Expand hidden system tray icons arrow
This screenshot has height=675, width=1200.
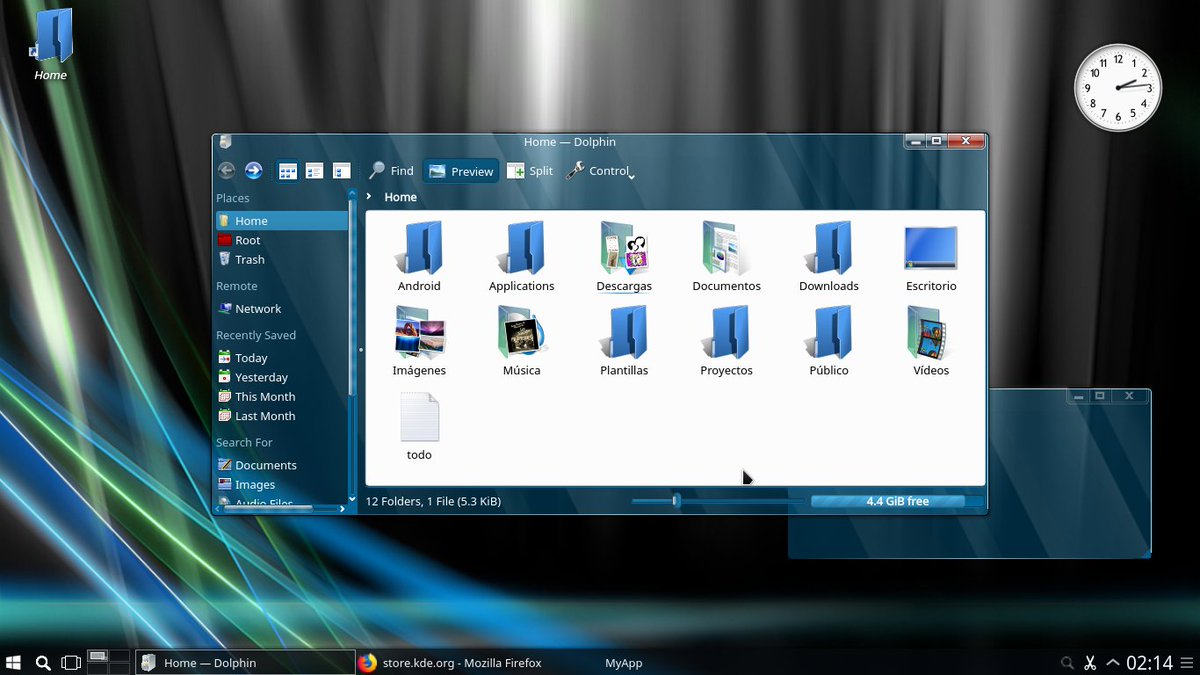point(1112,662)
